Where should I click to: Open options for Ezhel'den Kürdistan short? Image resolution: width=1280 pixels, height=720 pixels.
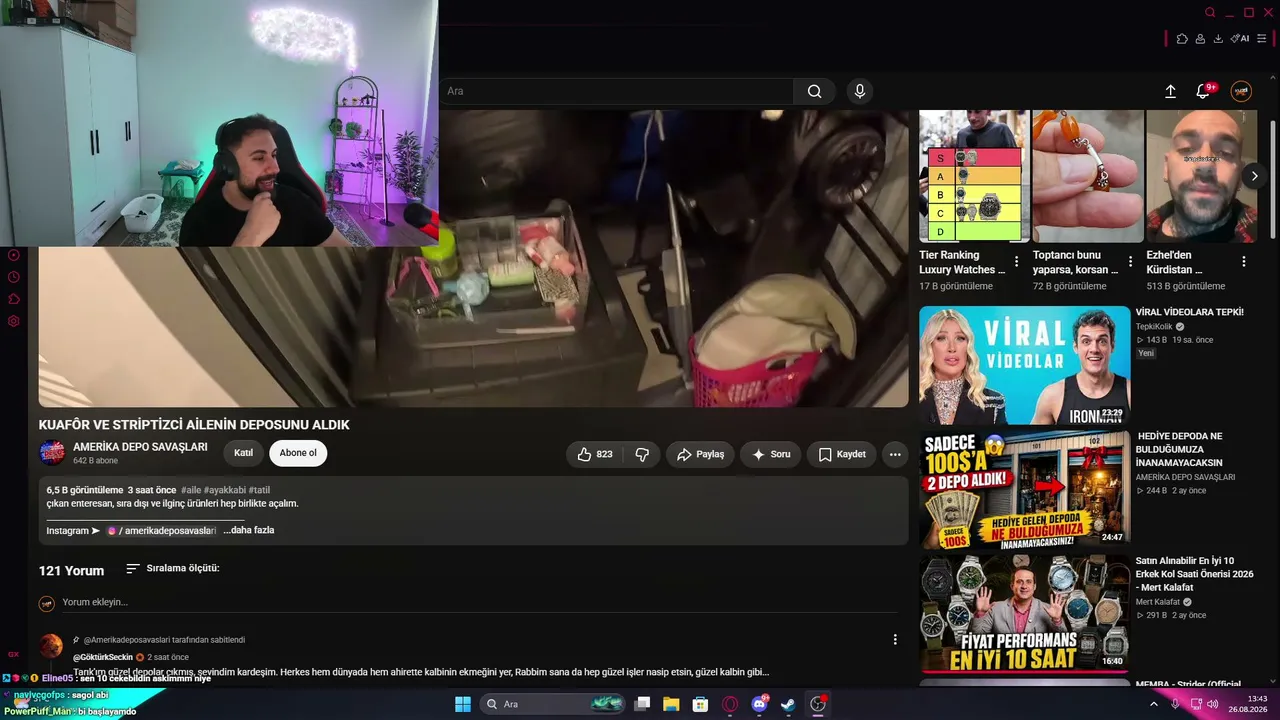coord(1244,262)
